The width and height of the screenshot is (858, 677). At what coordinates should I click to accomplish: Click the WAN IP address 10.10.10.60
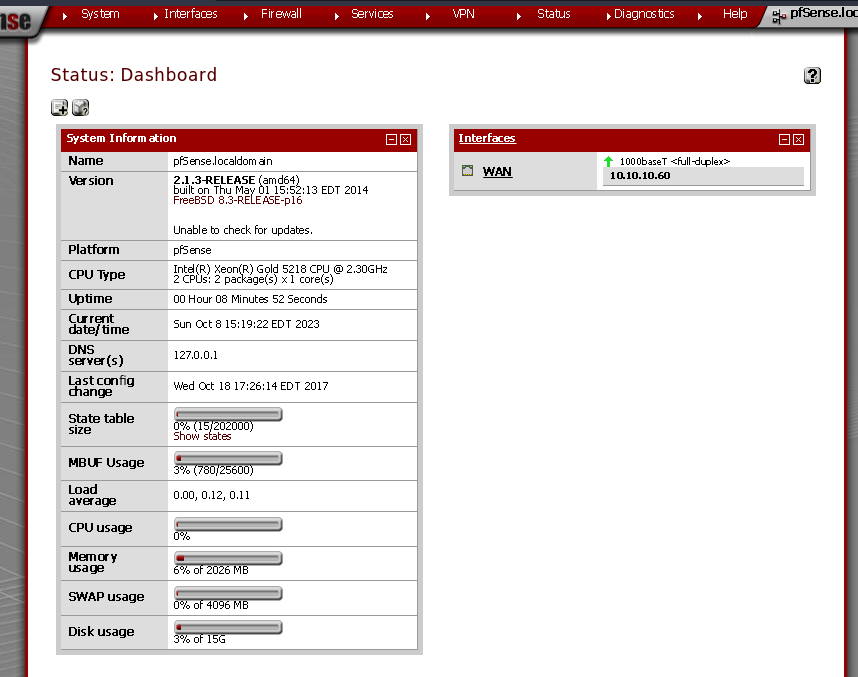640,176
